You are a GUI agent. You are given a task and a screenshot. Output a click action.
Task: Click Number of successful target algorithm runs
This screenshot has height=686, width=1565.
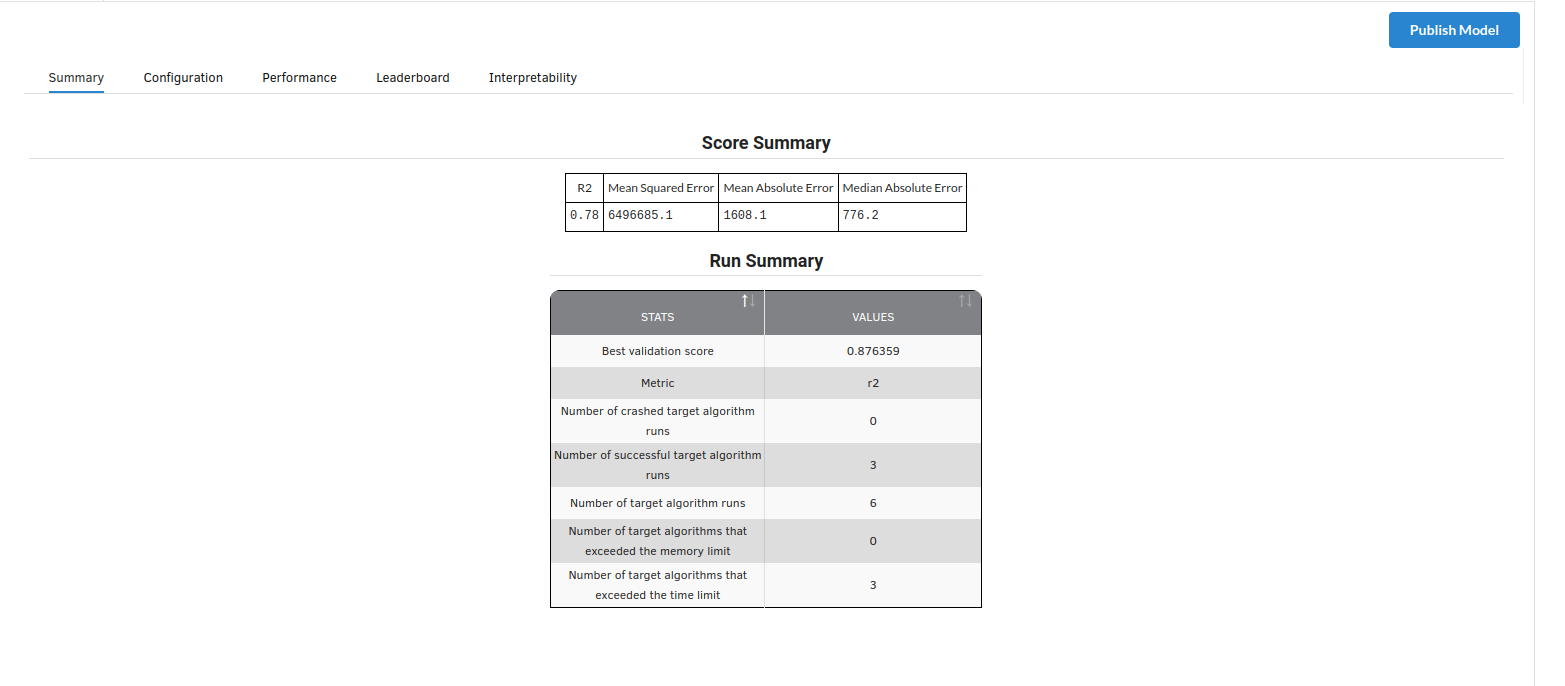coord(657,465)
